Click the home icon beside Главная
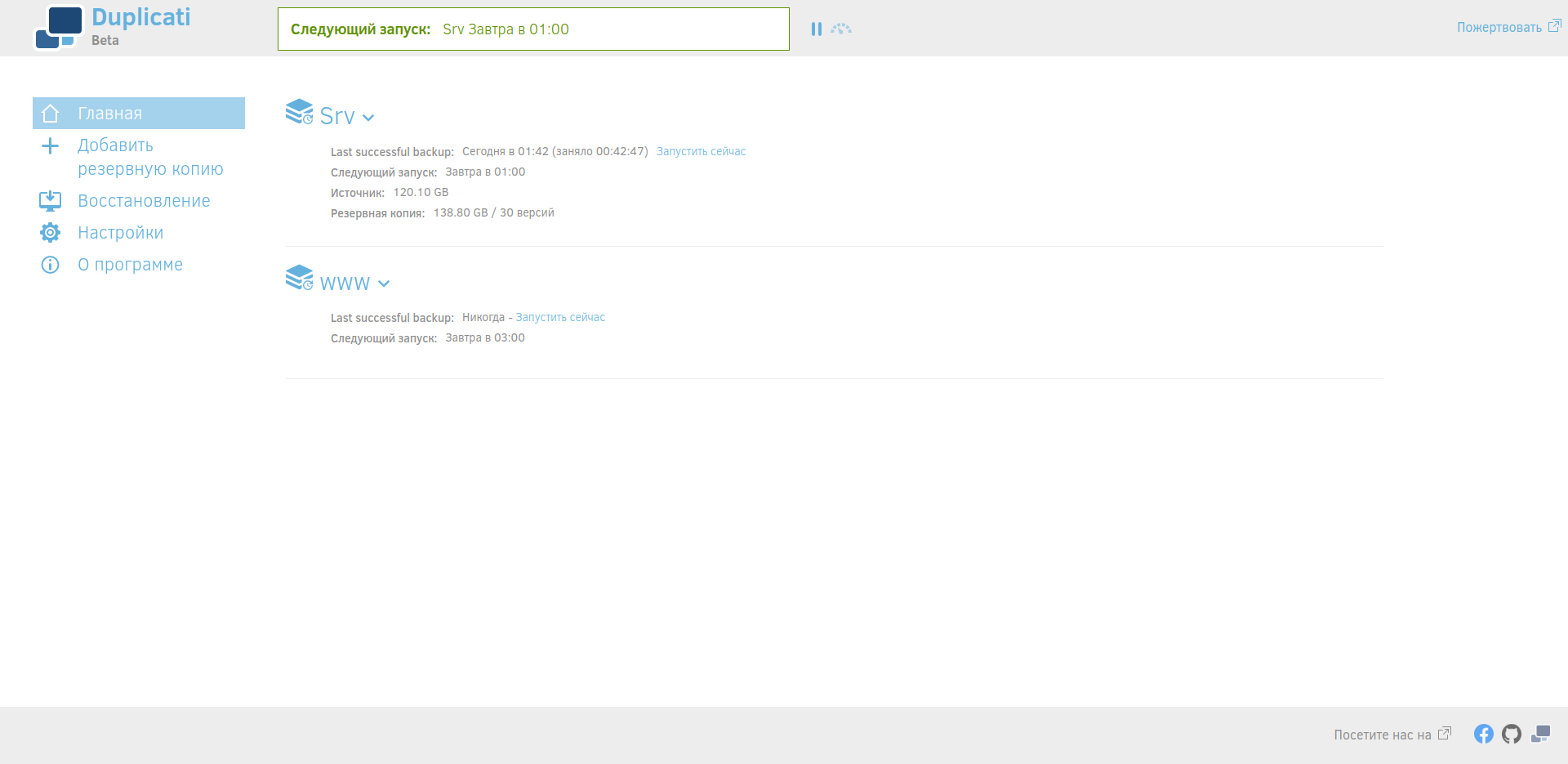The height and width of the screenshot is (764, 1568). click(x=51, y=114)
